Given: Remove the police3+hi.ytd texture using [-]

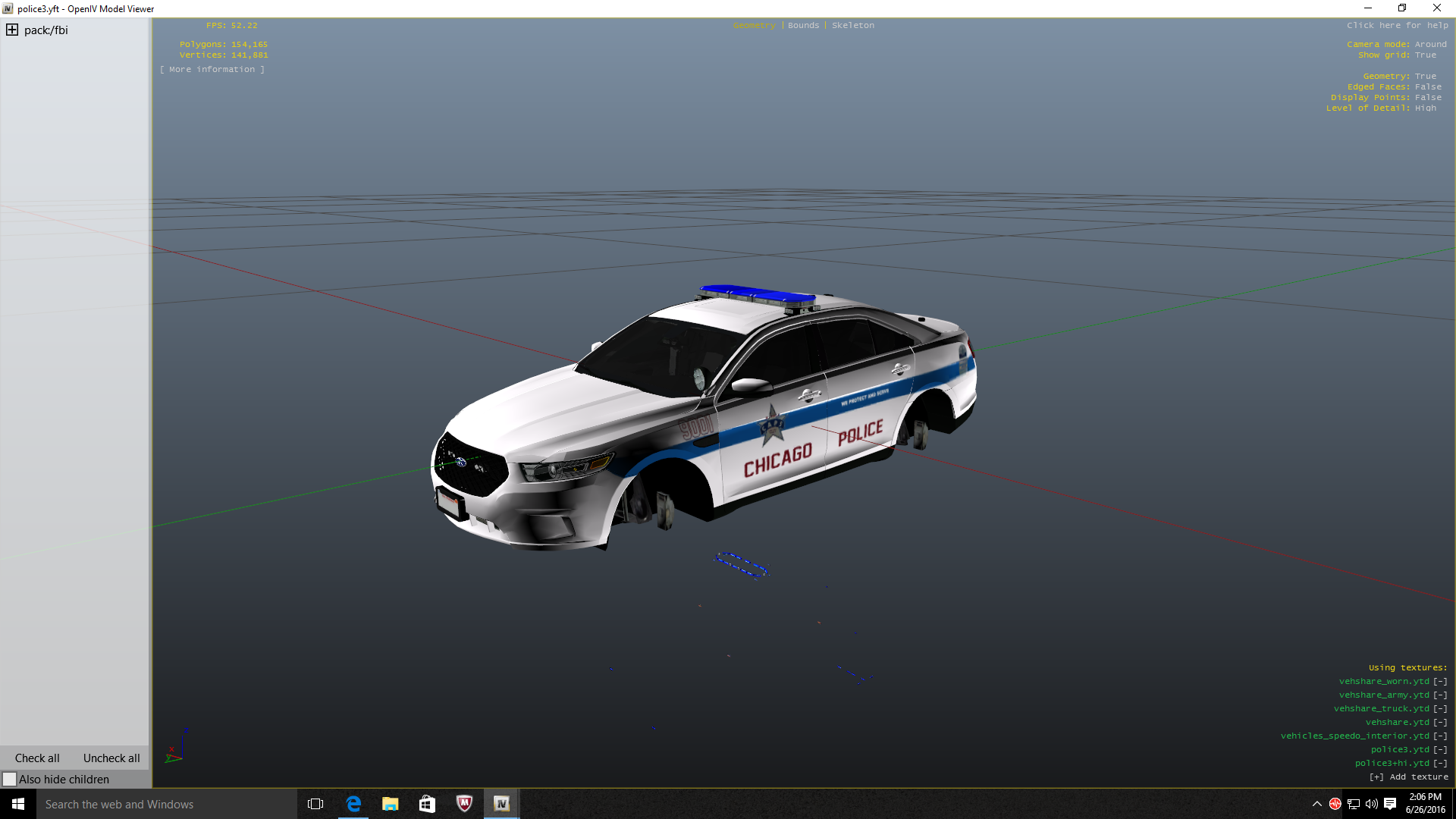Looking at the screenshot, I should (x=1440, y=764).
